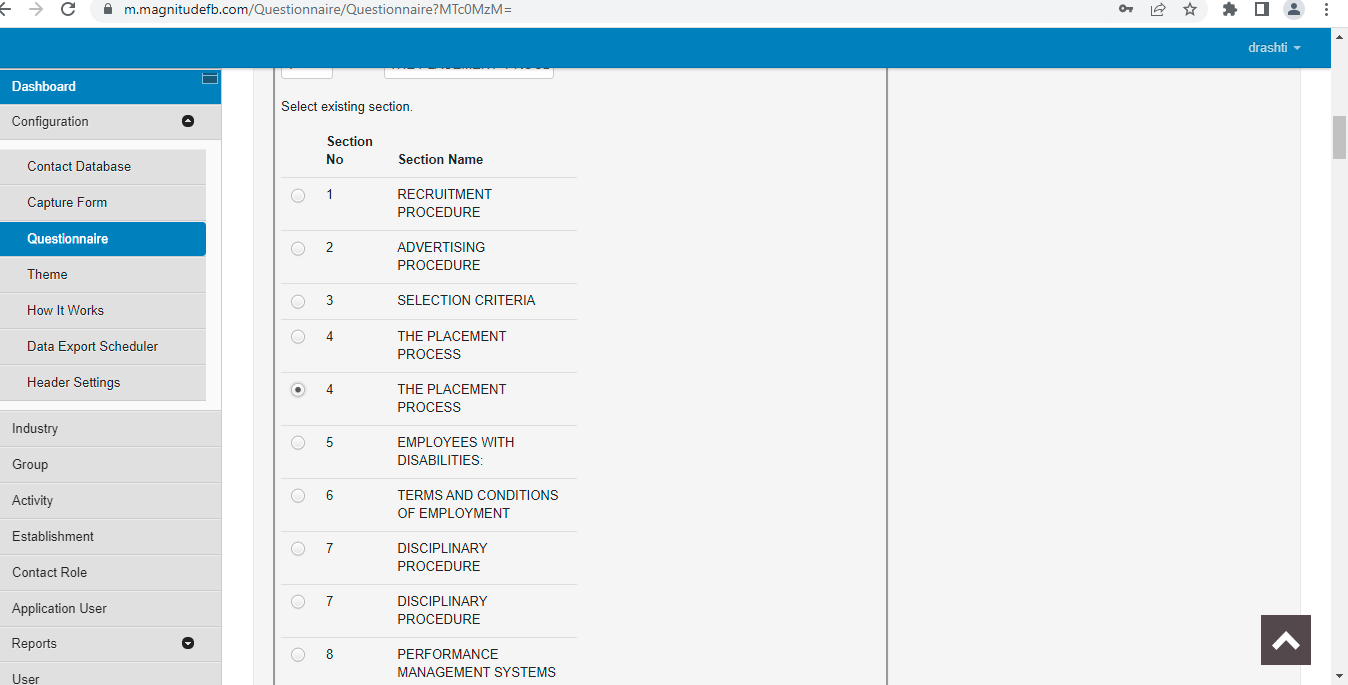
Task: Open the browser side panel icon
Action: [1262, 9]
